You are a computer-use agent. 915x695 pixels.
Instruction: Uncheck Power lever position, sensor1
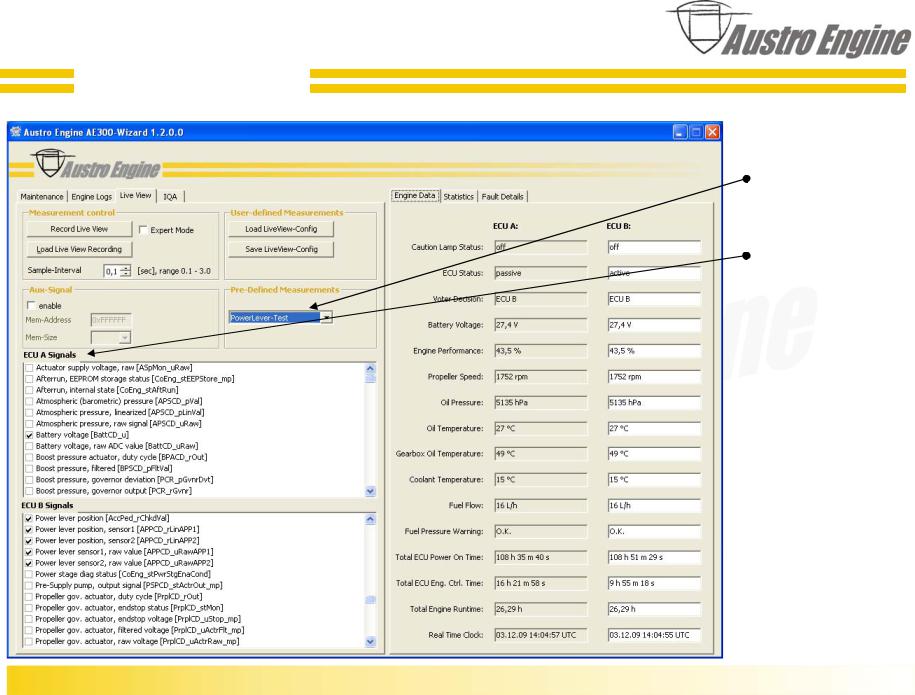[x=29, y=530]
